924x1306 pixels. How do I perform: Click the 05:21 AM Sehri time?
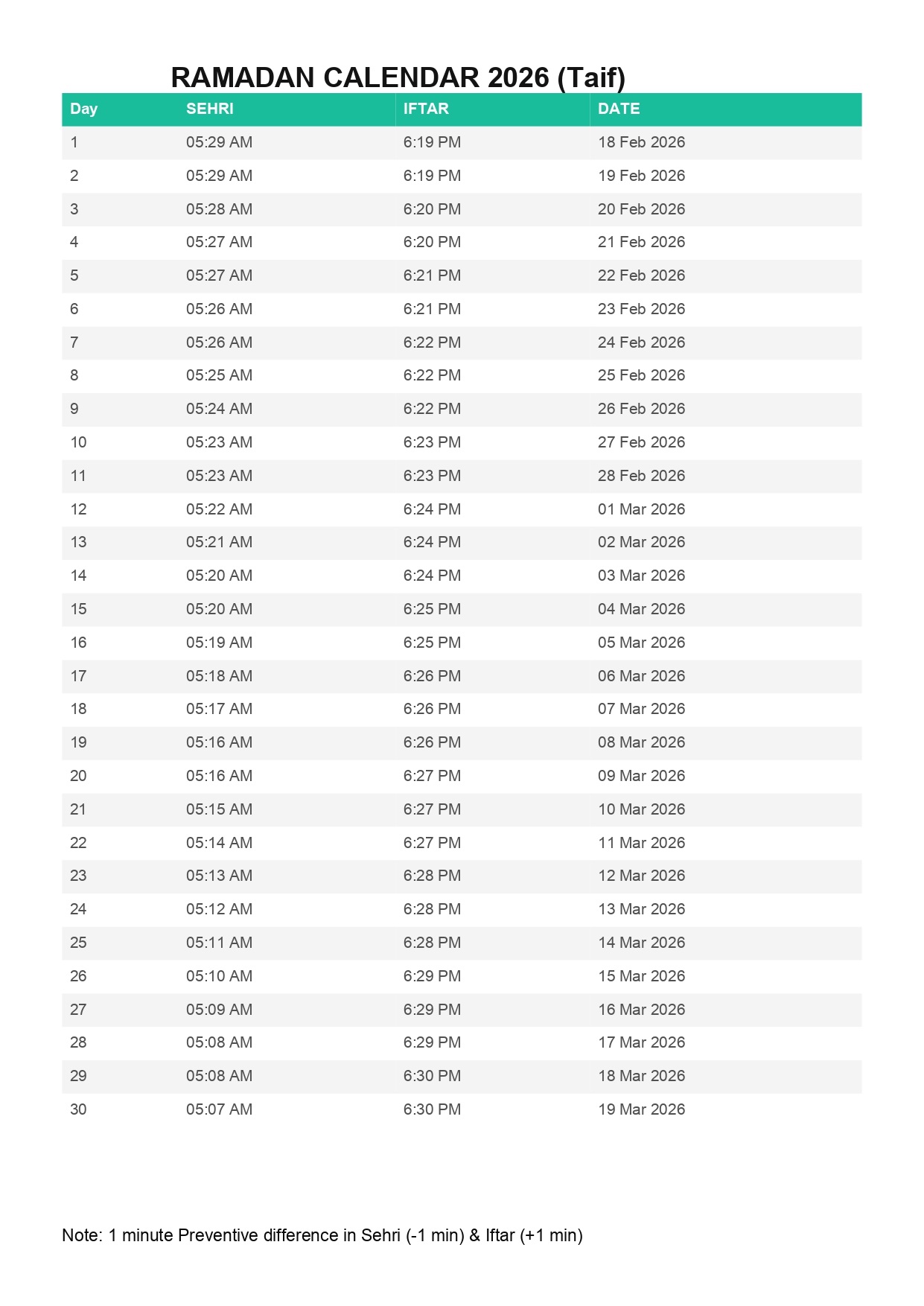coord(219,542)
